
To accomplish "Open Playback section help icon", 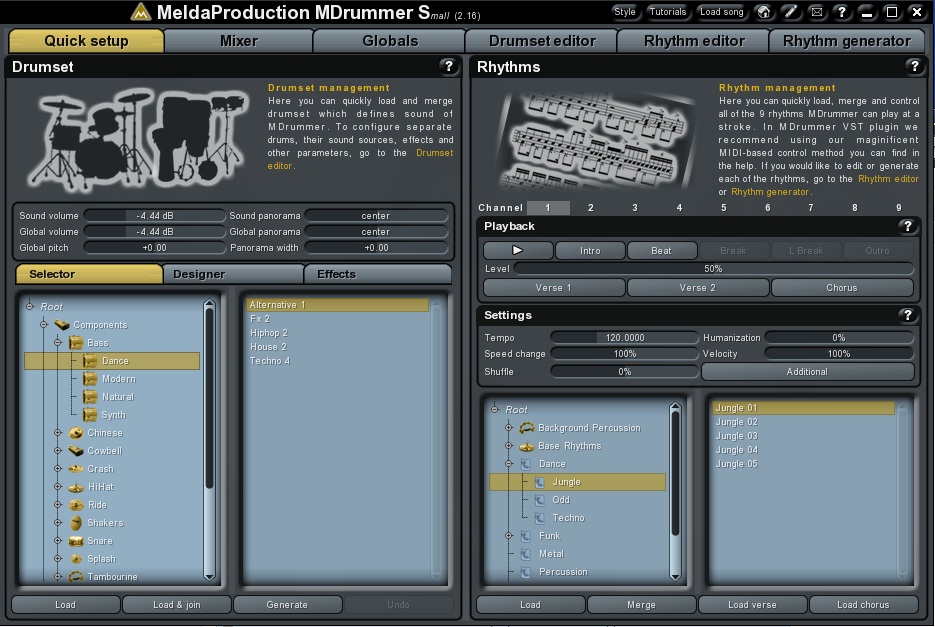I will tap(907, 226).
